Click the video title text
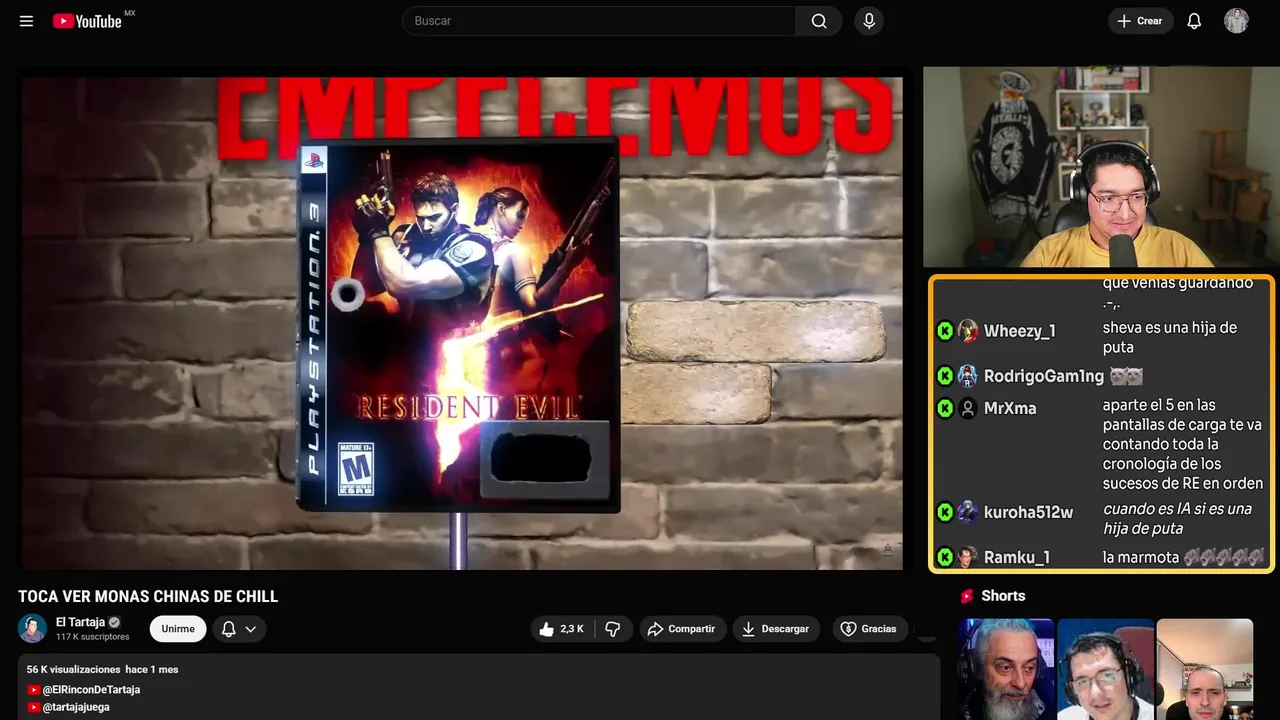This screenshot has width=1280, height=720. 148,597
